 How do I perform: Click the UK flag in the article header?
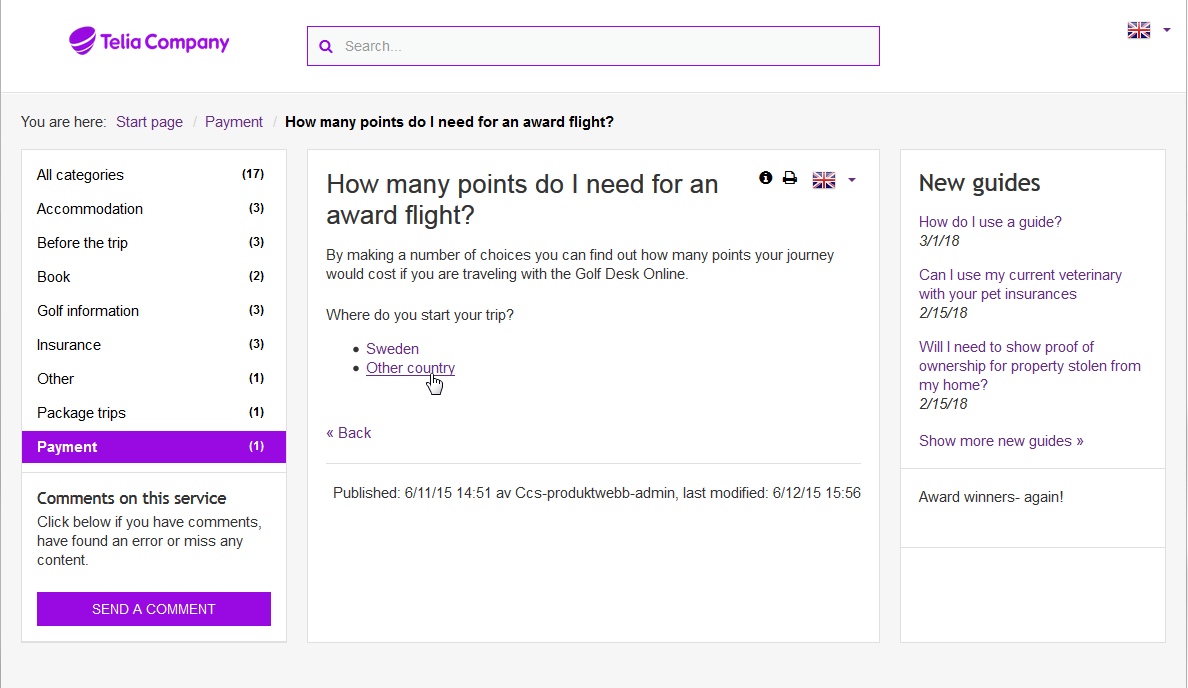click(823, 180)
